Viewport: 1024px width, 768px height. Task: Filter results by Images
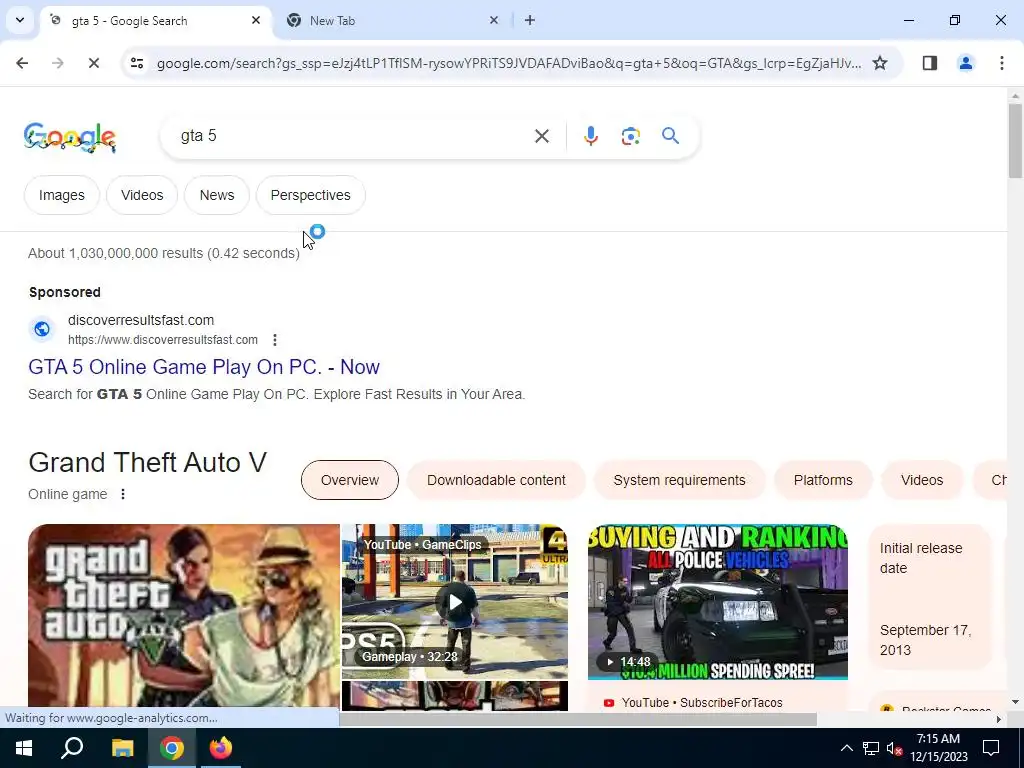61,195
